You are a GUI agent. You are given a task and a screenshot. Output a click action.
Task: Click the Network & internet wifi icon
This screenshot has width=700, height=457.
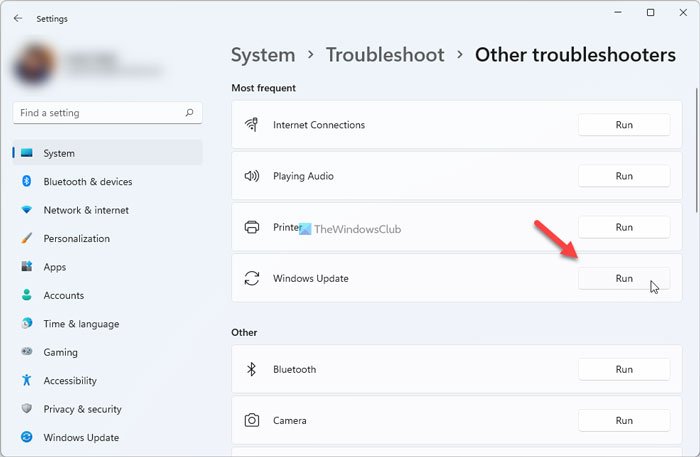(x=26, y=210)
